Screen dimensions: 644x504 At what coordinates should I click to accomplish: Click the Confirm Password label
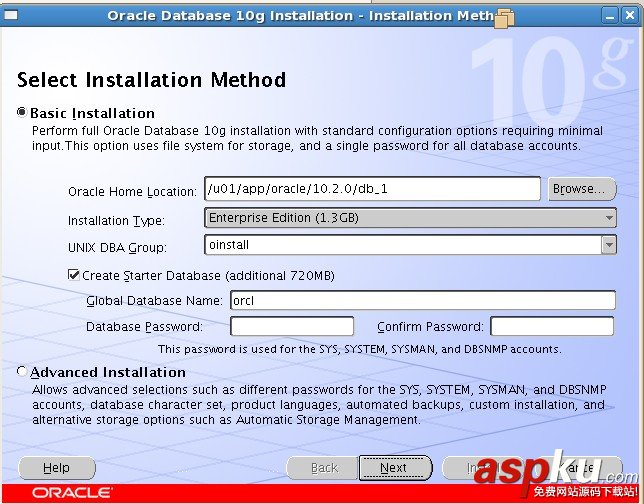pyautogui.click(x=430, y=327)
